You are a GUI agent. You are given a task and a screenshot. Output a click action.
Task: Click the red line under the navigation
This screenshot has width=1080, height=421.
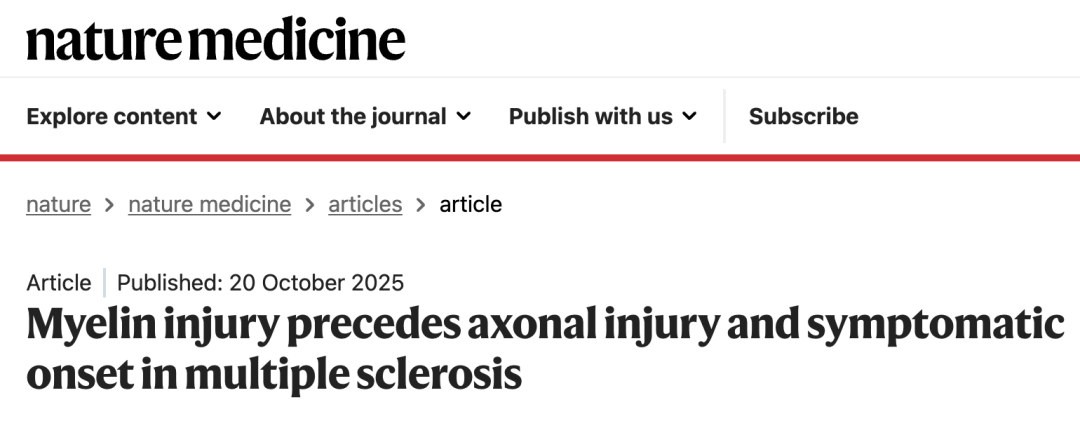click(540, 157)
